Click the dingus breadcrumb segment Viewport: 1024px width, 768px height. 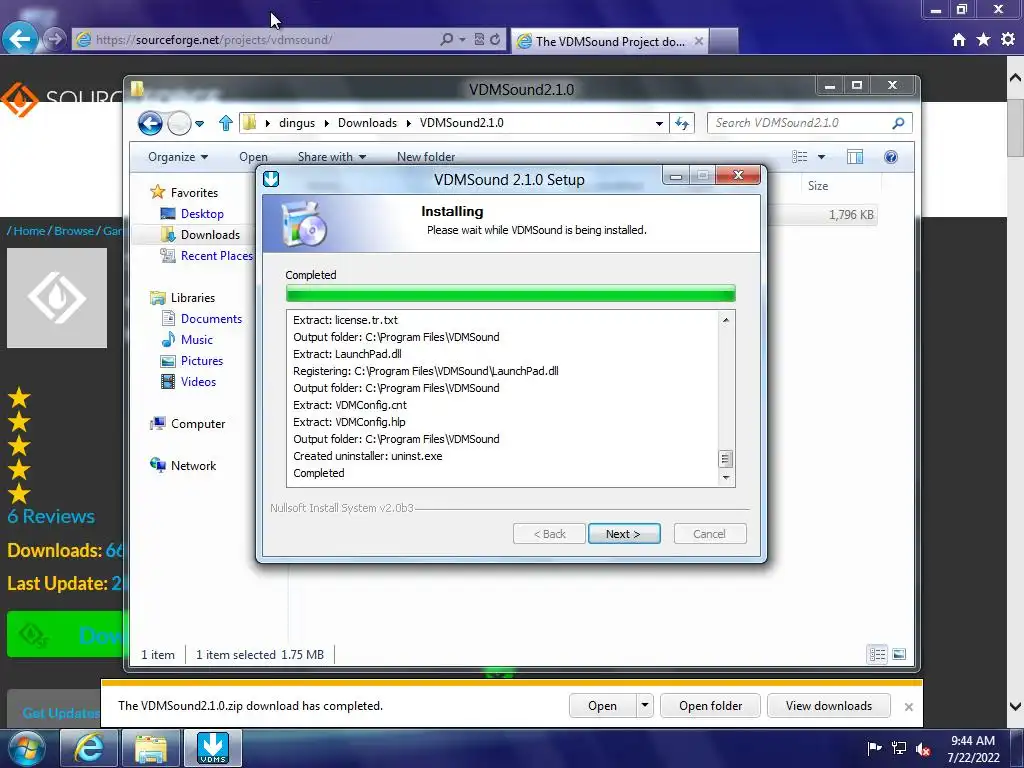pos(296,123)
